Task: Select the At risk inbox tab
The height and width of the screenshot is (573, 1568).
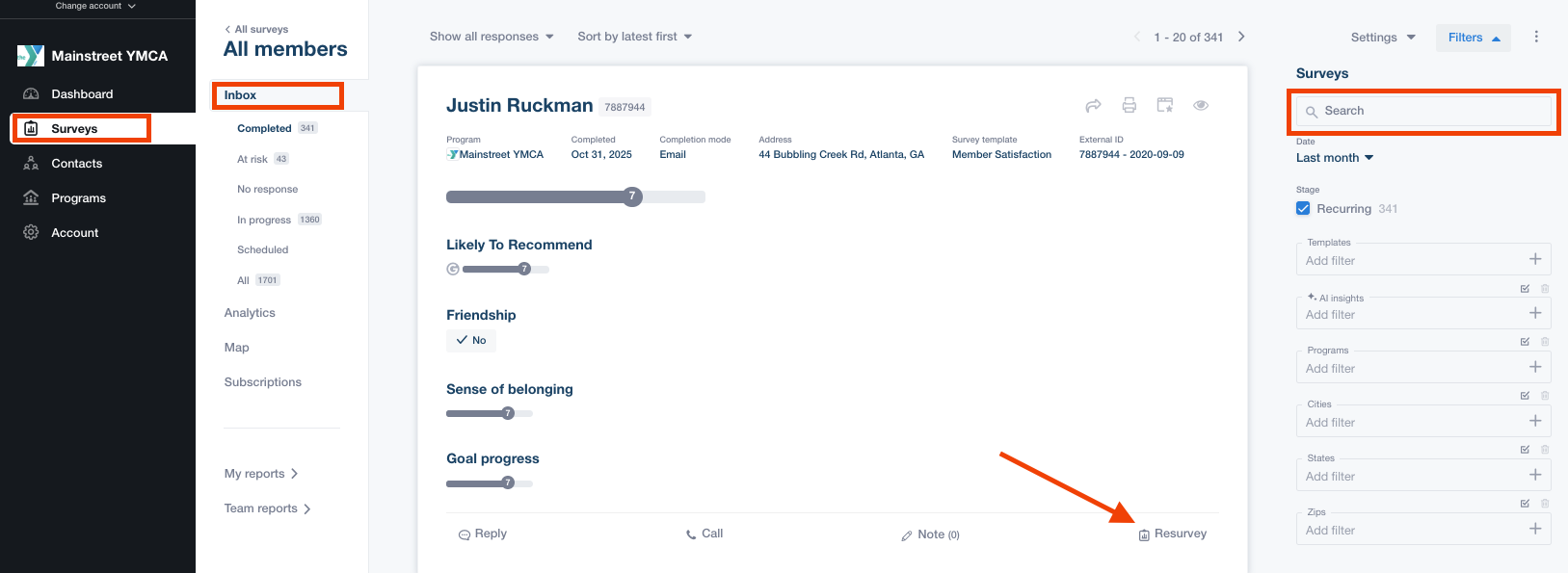Action: pyautogui.click(x=252, y=159)
